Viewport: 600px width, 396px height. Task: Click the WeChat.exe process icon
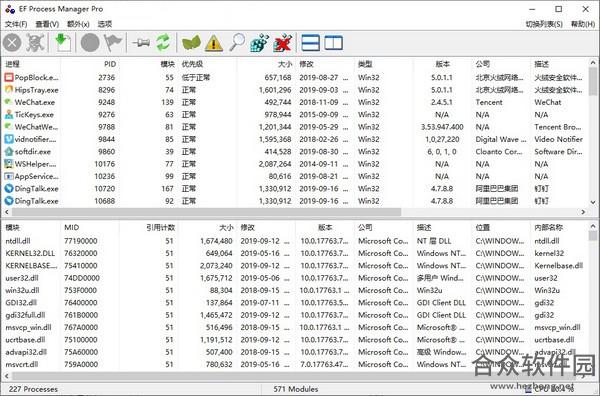tap(9, 102)
